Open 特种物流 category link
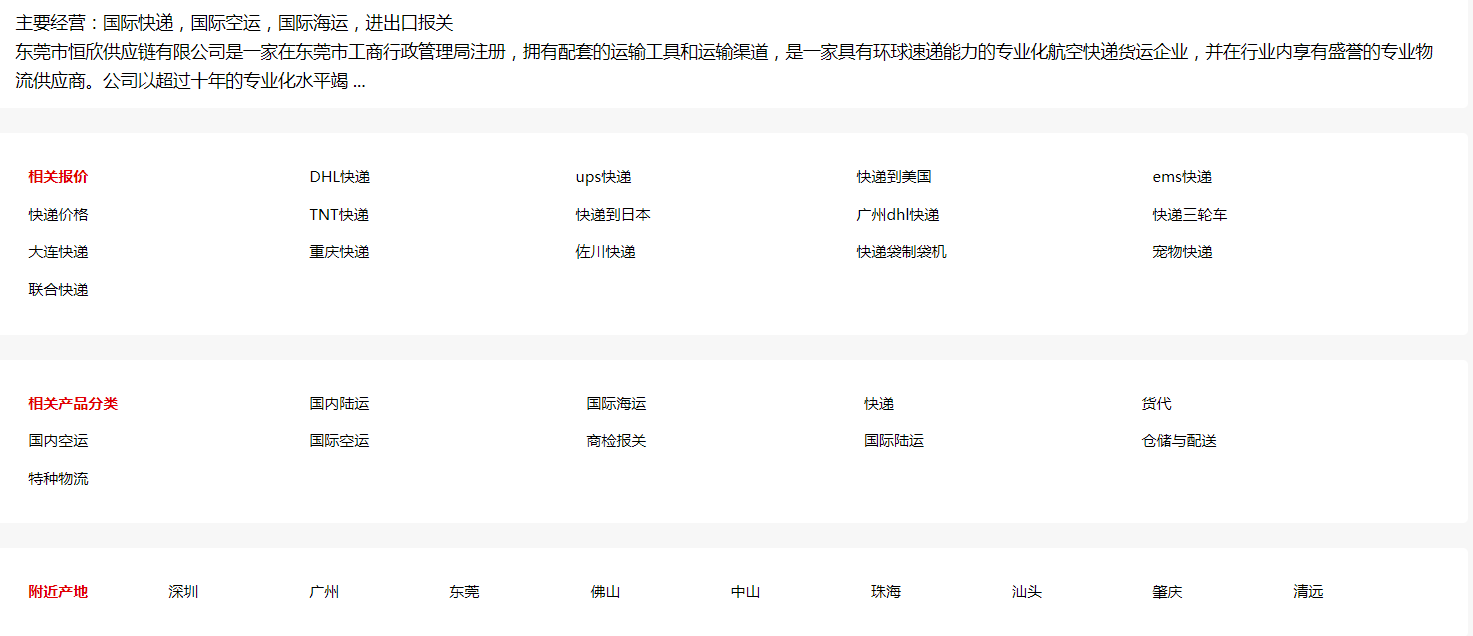Viewport: 1473px width, 636px height. click(58, 479)
